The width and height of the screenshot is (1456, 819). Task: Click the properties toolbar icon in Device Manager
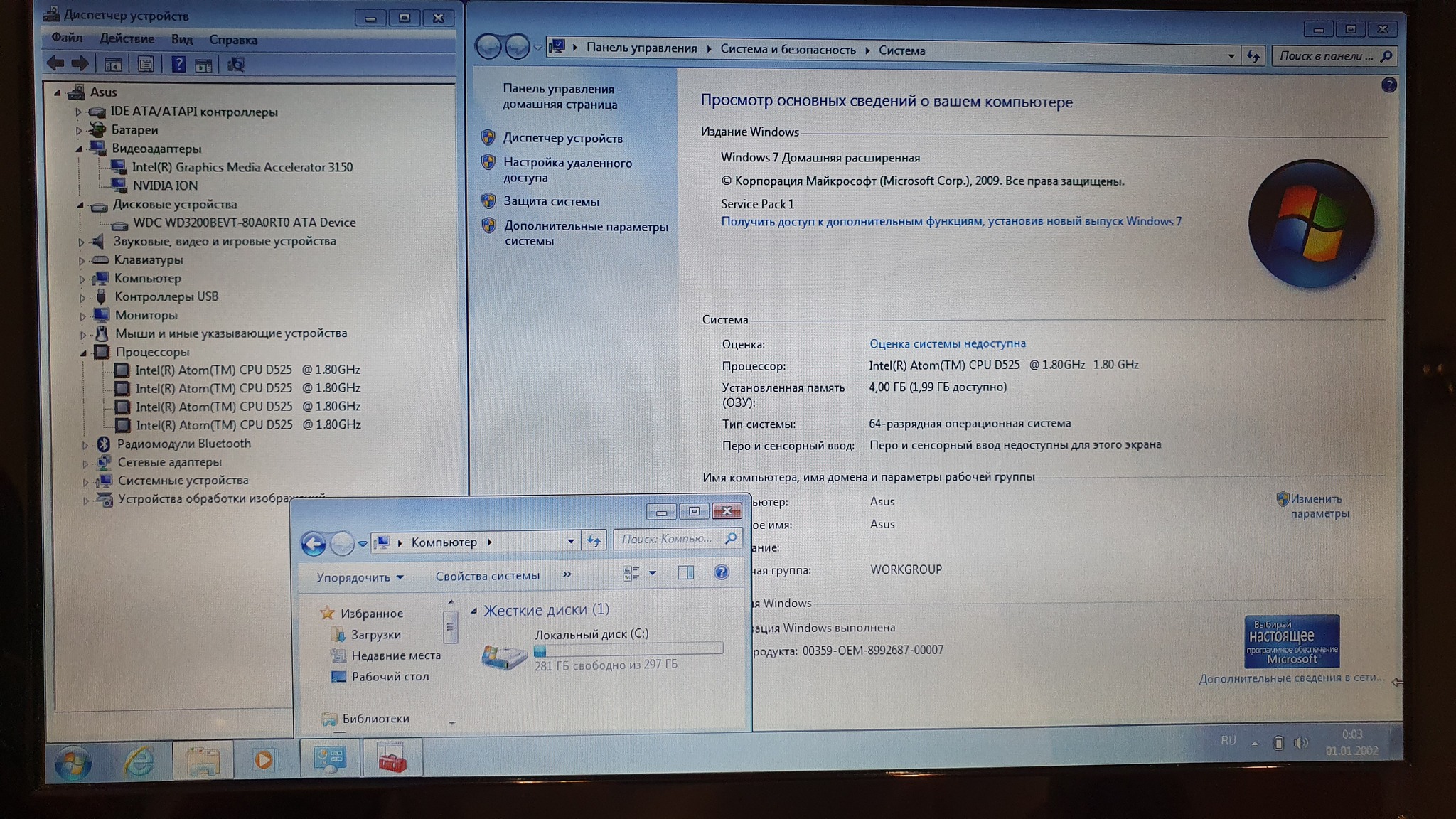(x=146, y=65)
